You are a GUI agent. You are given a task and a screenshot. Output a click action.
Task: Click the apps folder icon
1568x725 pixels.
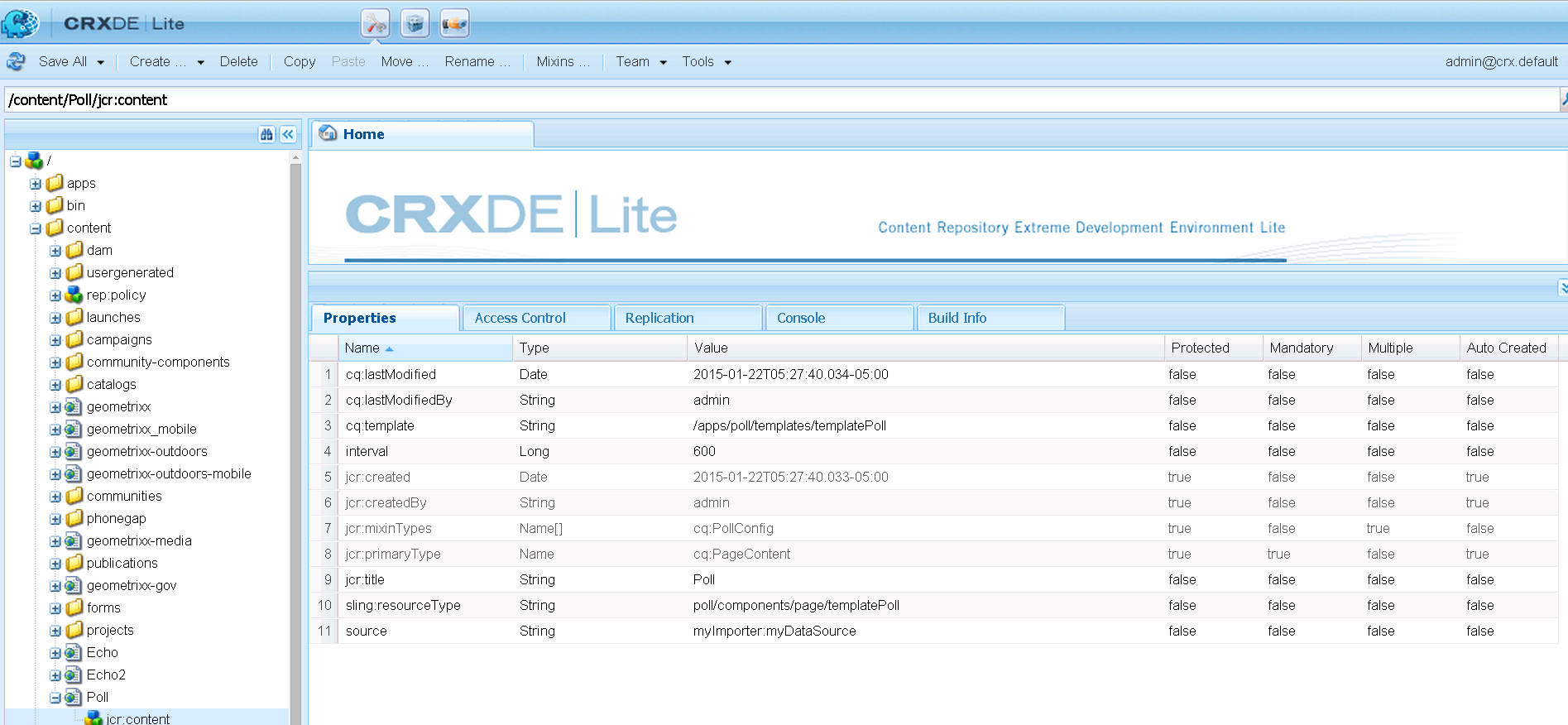(55, 183)
